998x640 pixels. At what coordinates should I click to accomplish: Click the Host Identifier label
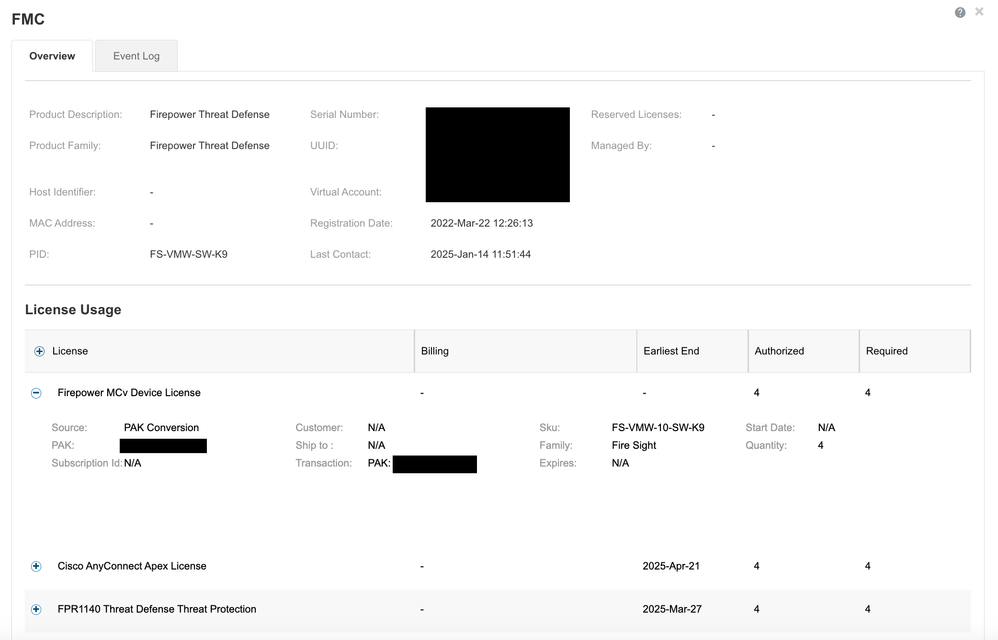(x=62, y=192)
